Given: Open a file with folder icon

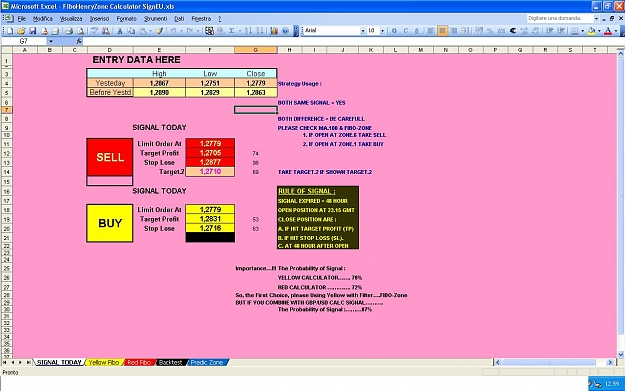Looking at the screenshot, I should (21, 31).
